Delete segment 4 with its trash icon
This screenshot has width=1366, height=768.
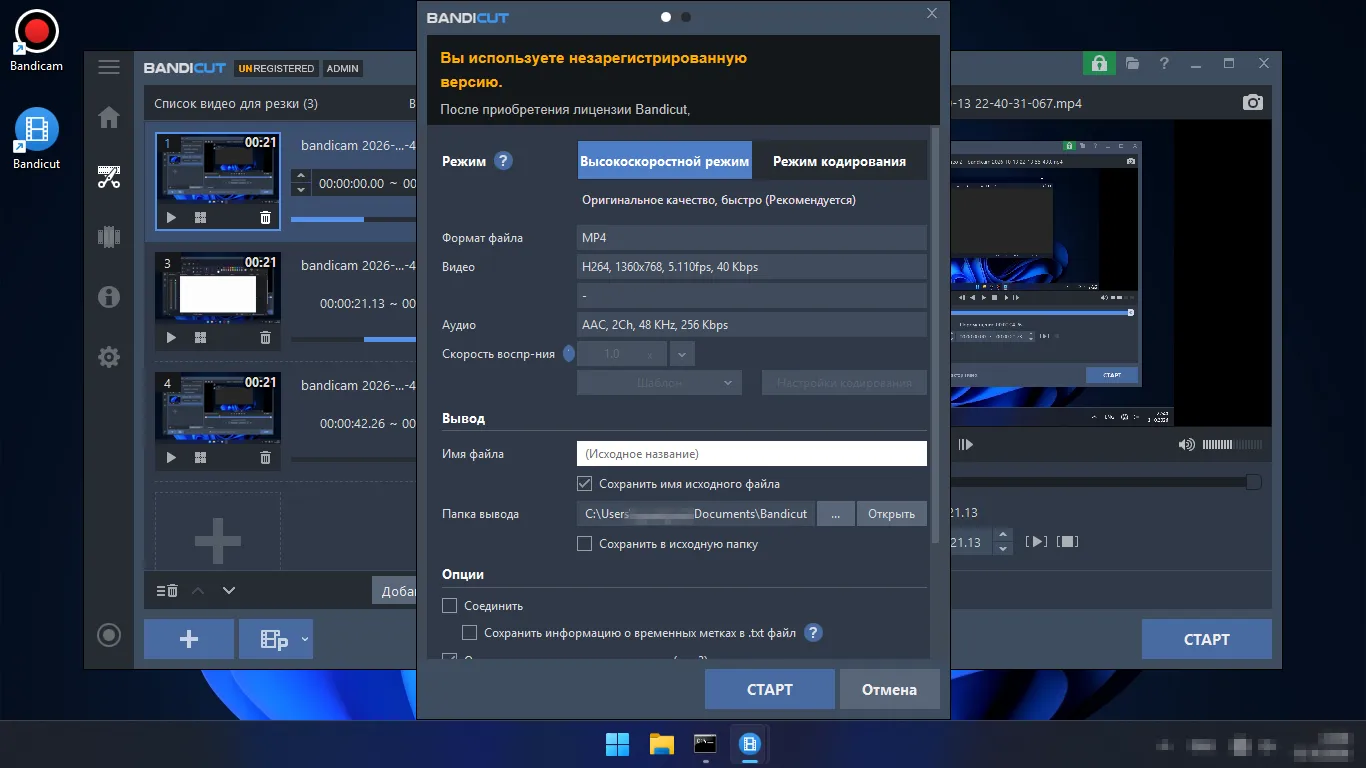coord(265,457)
